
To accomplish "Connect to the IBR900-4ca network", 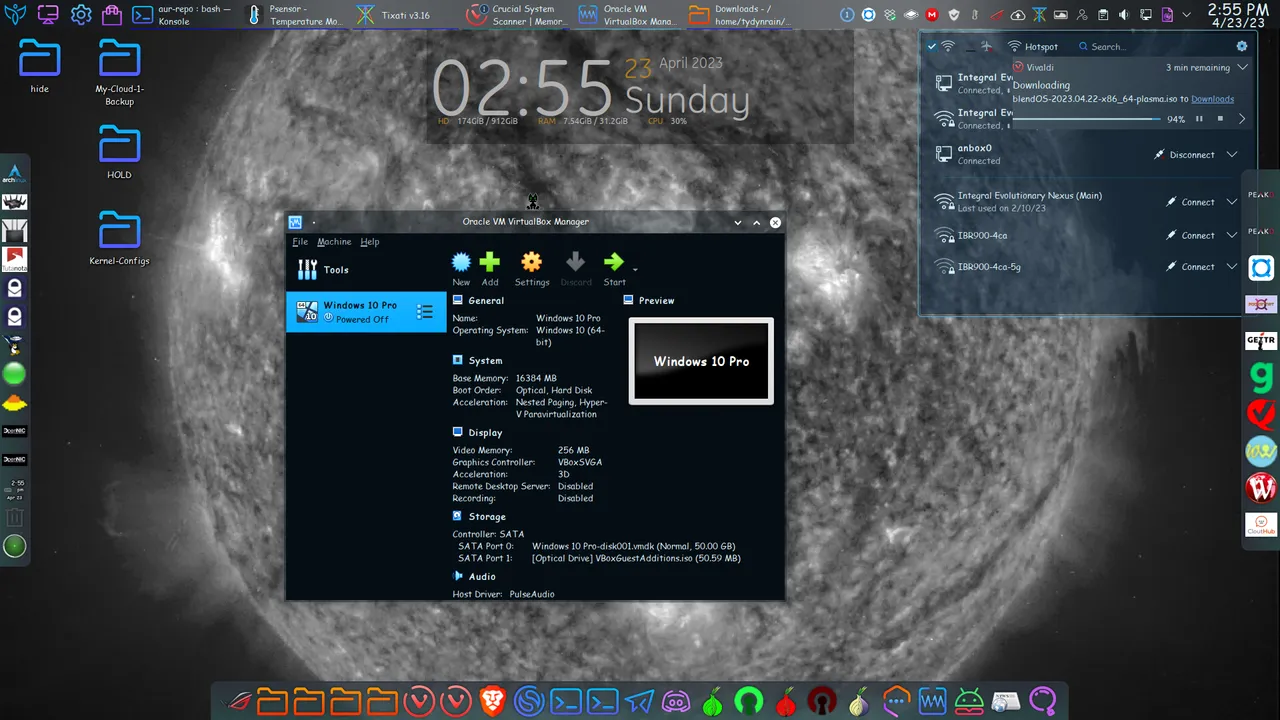I will coord(1191,236).
